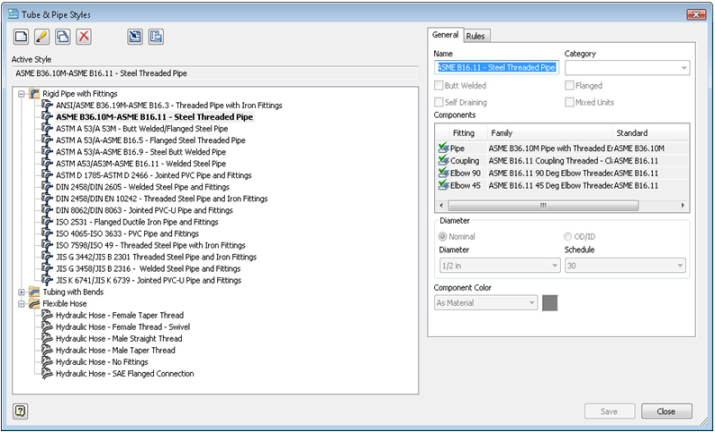Click the Flexible Hose folder icon

(x=34, y=304)
